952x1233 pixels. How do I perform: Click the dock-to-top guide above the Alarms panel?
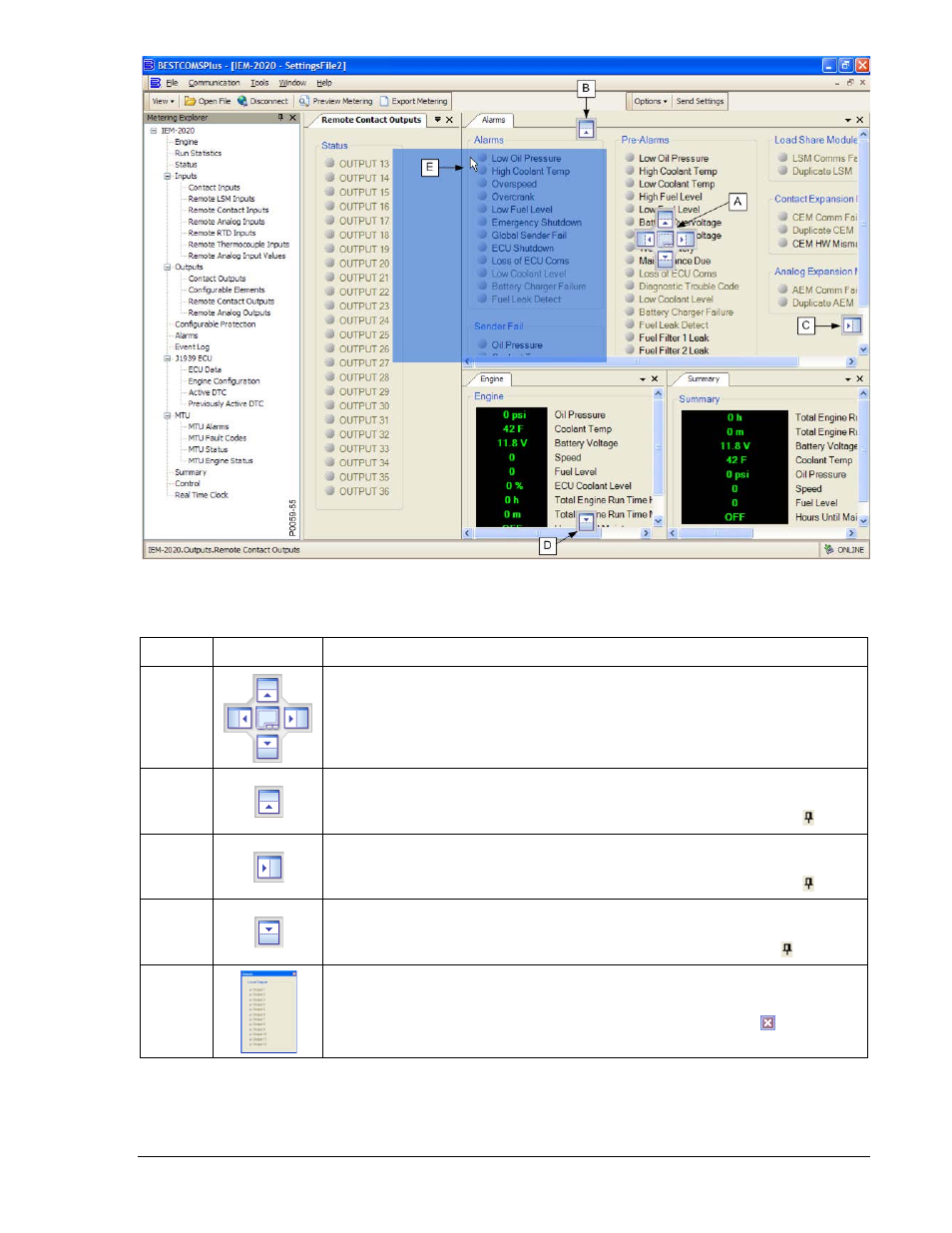(587, 130)
